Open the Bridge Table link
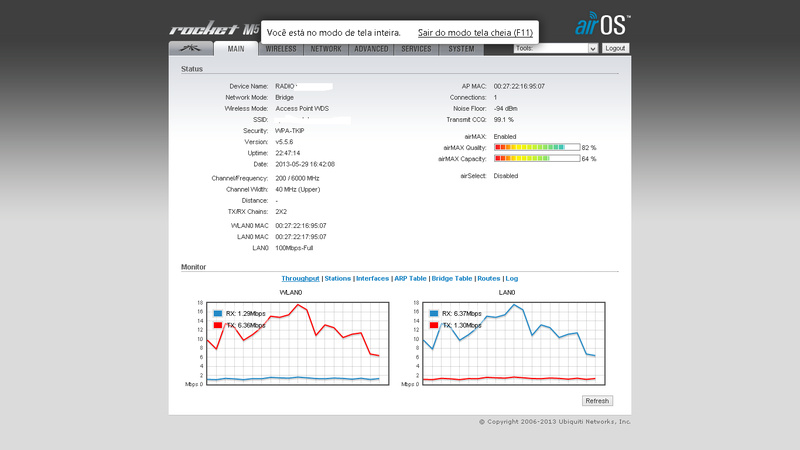 pyautogui.click(x=452, y=279)
